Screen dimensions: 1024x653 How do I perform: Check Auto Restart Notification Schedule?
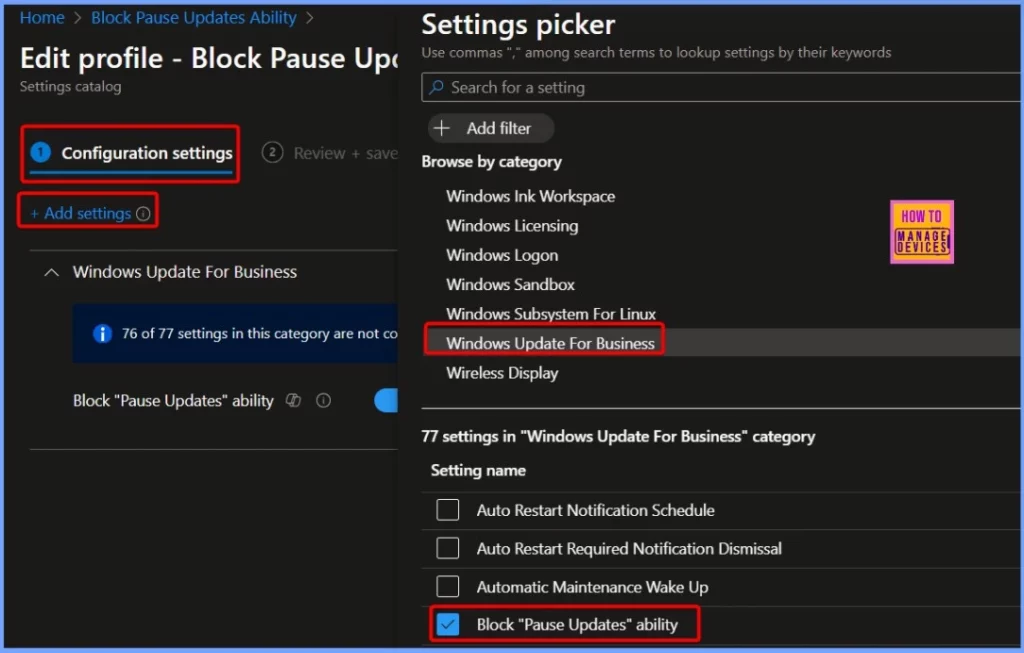(448, 510)
